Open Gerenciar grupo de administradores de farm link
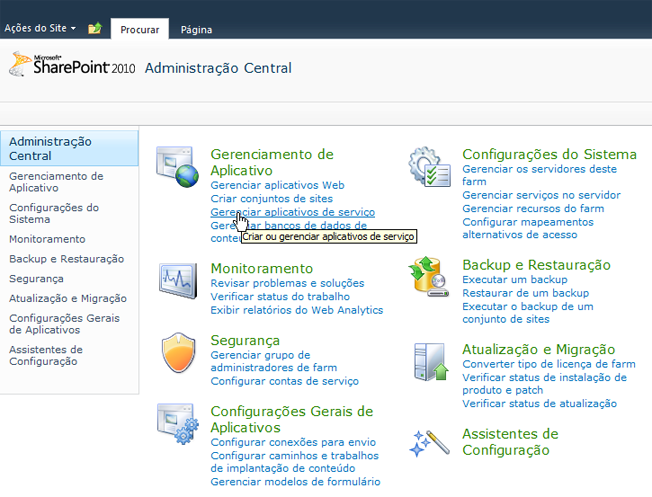Image resolution: width=652 pixels, height=497 pixels. 274,361
